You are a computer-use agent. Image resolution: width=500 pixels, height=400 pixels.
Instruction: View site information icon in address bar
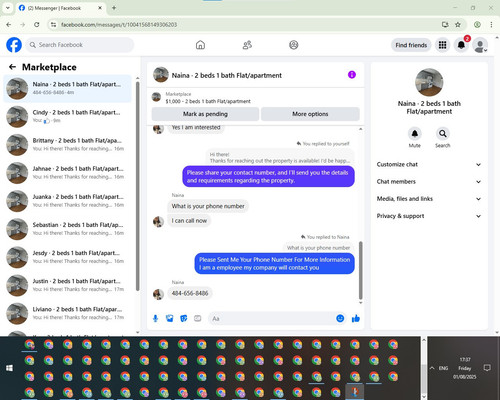tap(53, 24)
